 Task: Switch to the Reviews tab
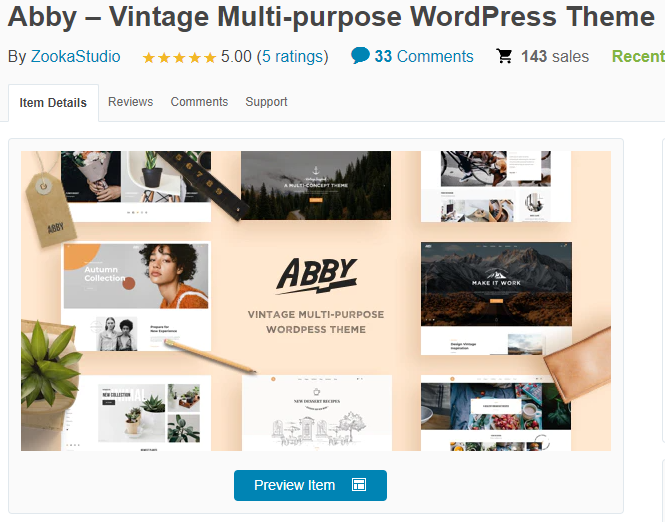130,102
